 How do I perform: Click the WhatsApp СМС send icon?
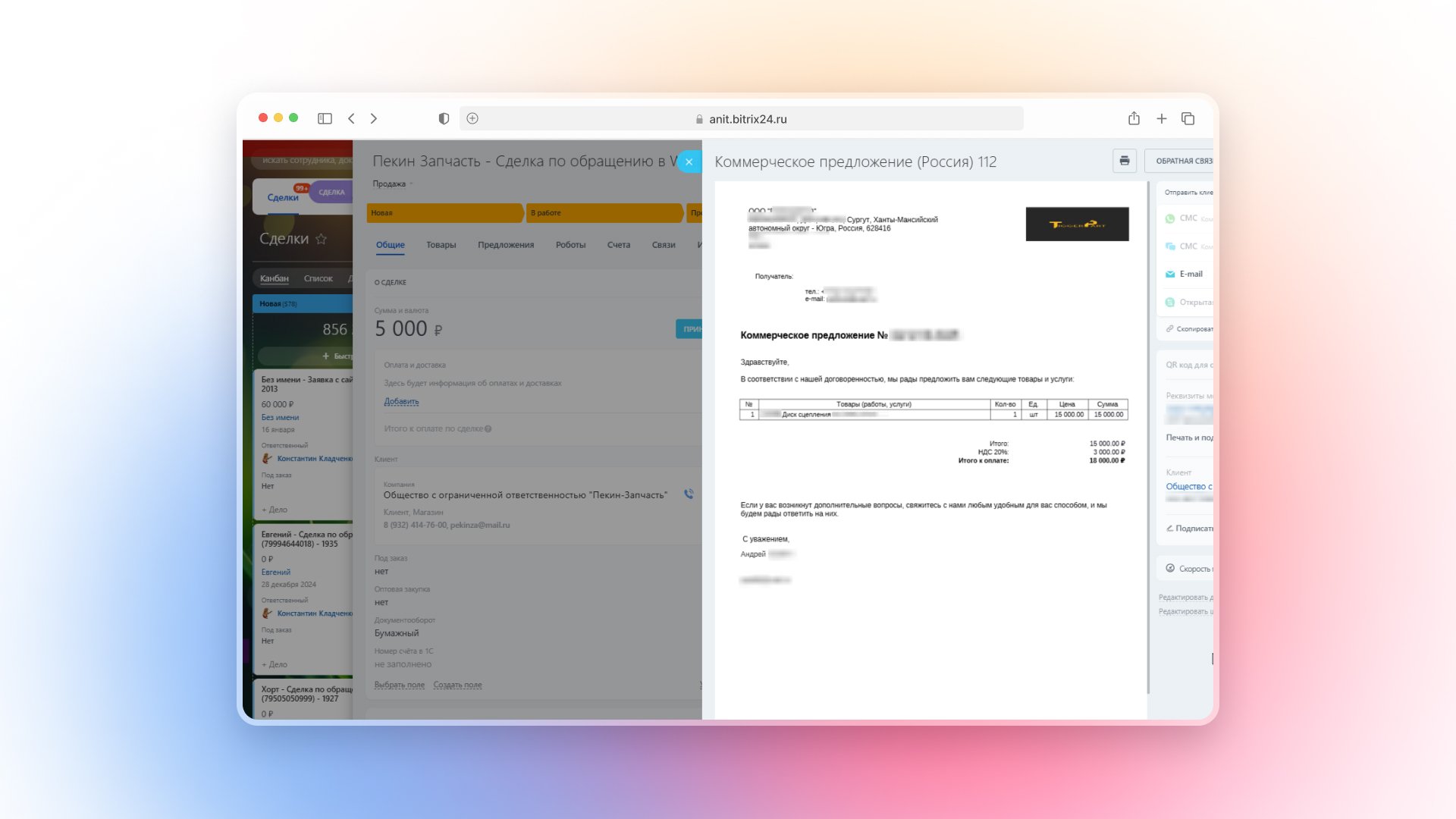[1170, 218]
